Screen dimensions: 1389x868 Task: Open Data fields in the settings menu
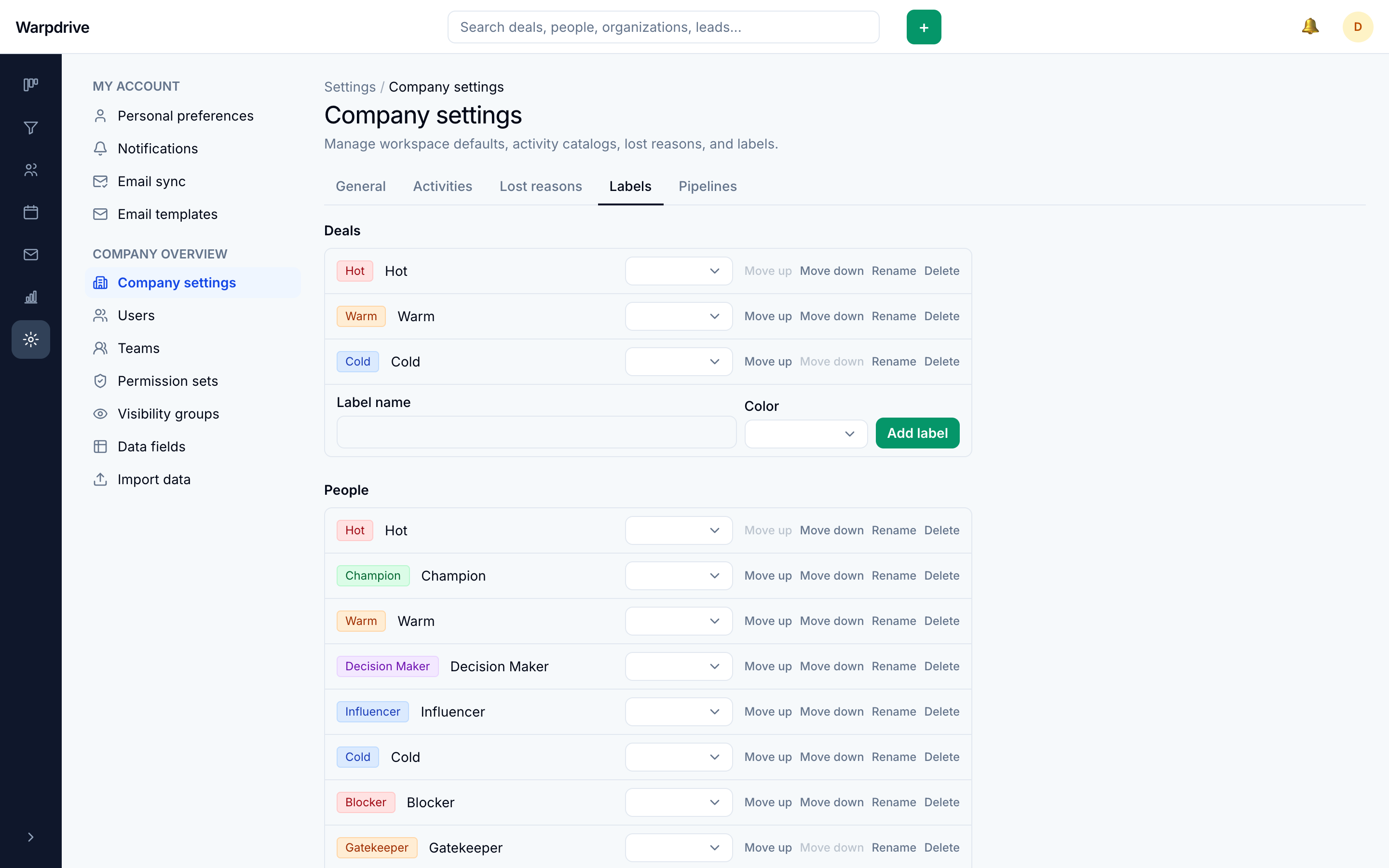[193, 446]
